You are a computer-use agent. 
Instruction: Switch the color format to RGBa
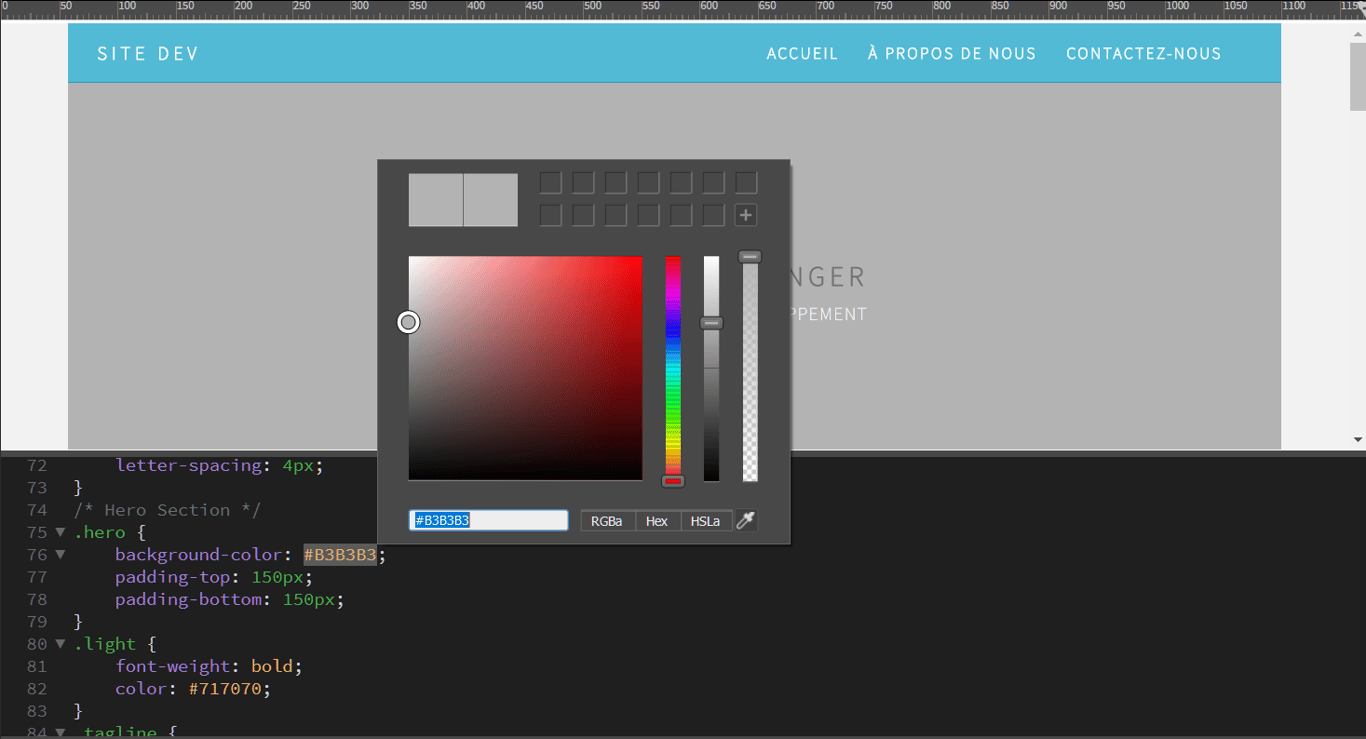pos(606,520)
